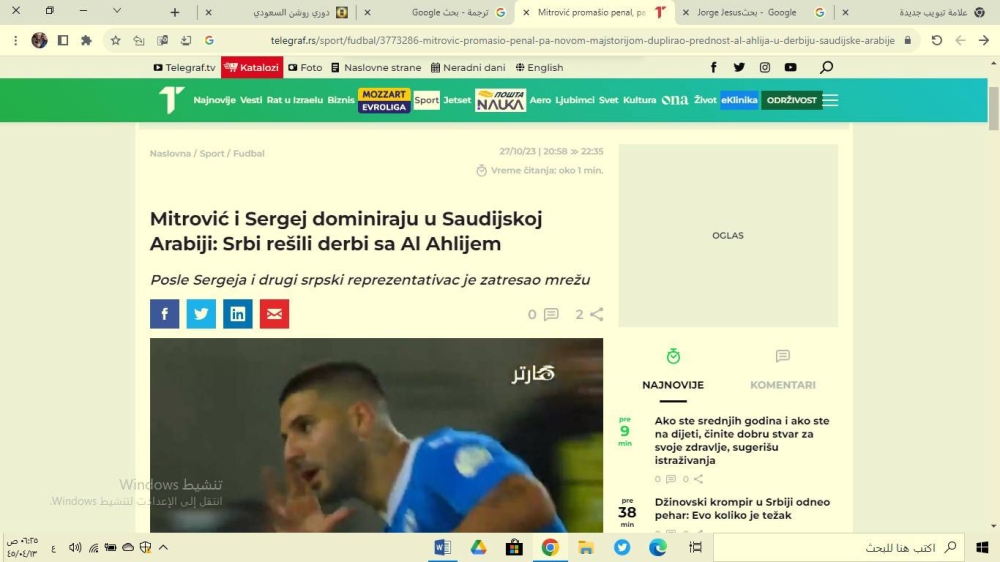Open the Sport section in navigation
The width and height of the screenshot is (1000, 562).
[427, 100]
